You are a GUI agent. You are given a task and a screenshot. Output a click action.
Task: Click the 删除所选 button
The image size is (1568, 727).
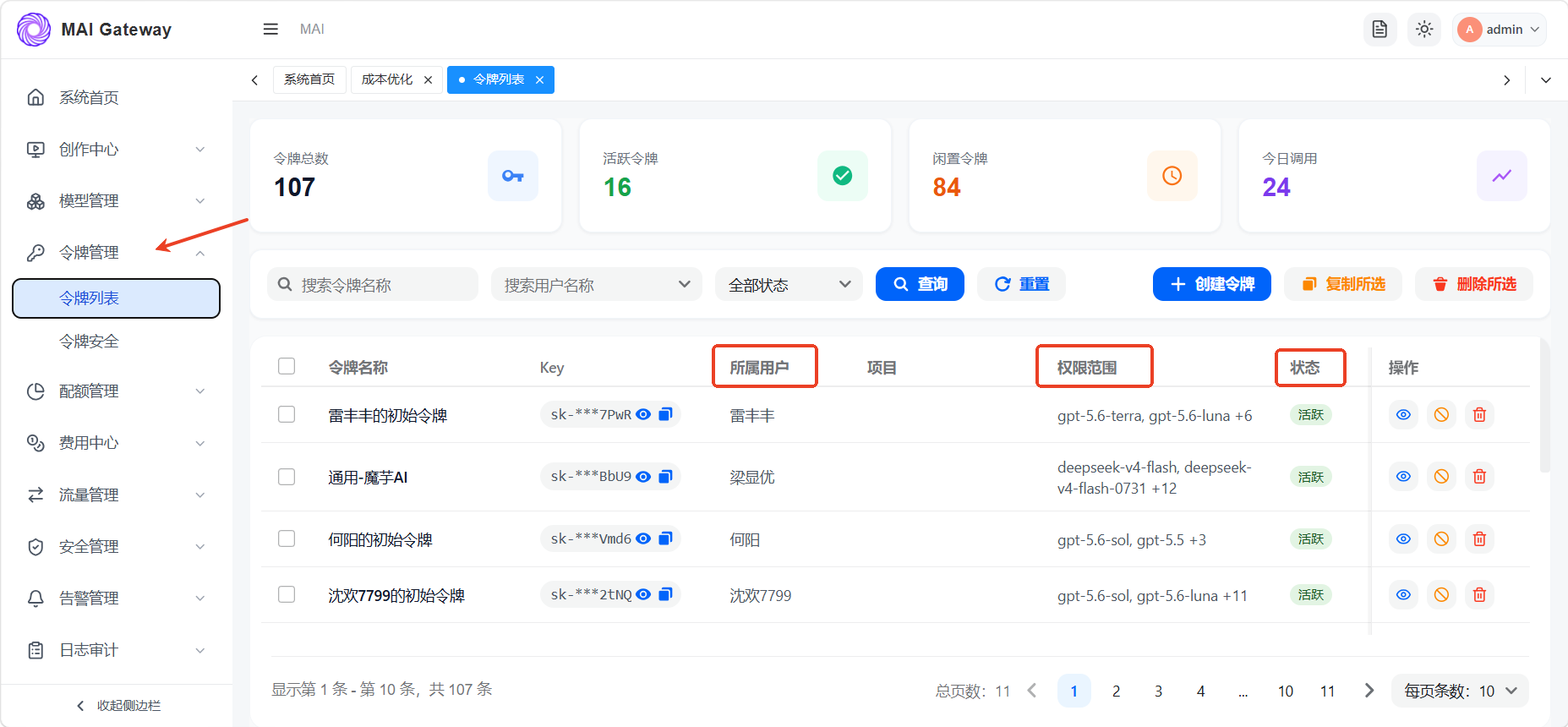[x=1474, y=284]
